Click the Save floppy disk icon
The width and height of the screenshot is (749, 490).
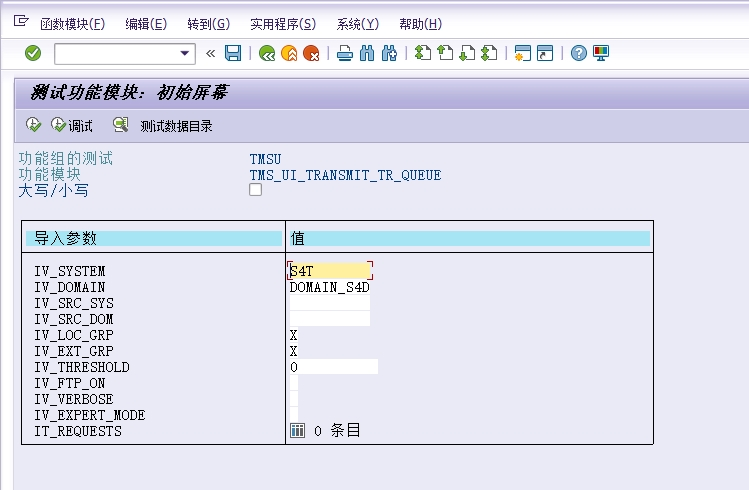coord(233,53)
